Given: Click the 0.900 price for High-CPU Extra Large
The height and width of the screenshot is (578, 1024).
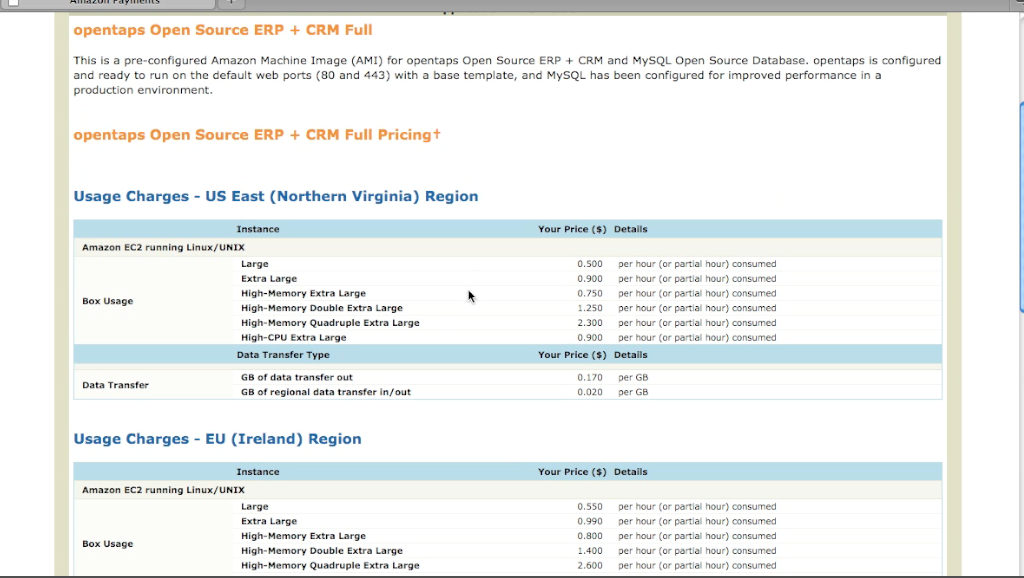Looking at the screenshot, I should click(590, 338).
